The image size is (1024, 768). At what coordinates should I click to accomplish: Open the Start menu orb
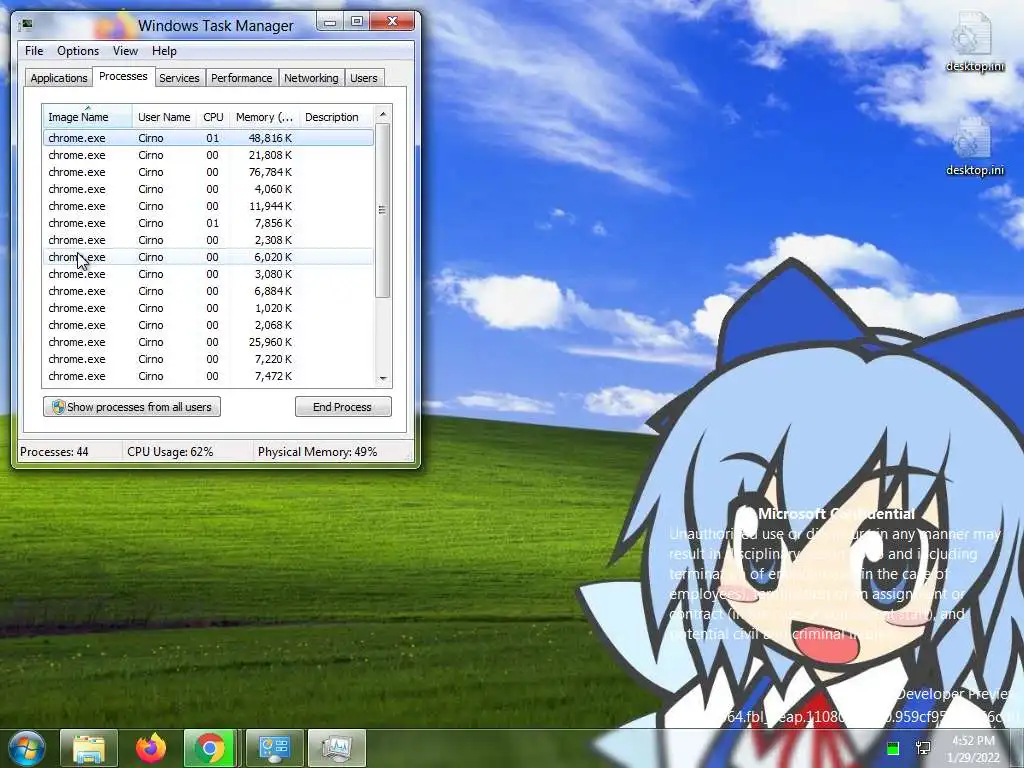(27, 748)
